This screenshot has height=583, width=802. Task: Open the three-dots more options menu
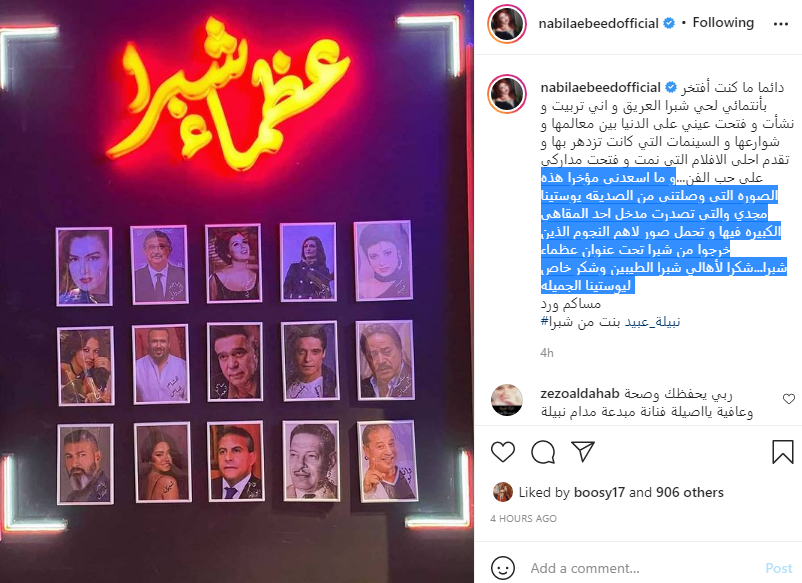[x=781, y=24]
